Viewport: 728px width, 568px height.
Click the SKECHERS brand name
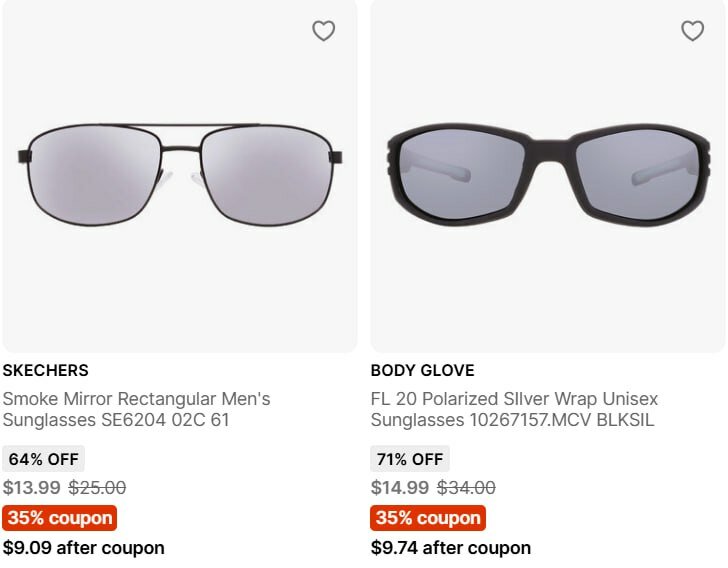tap(45, 370)
